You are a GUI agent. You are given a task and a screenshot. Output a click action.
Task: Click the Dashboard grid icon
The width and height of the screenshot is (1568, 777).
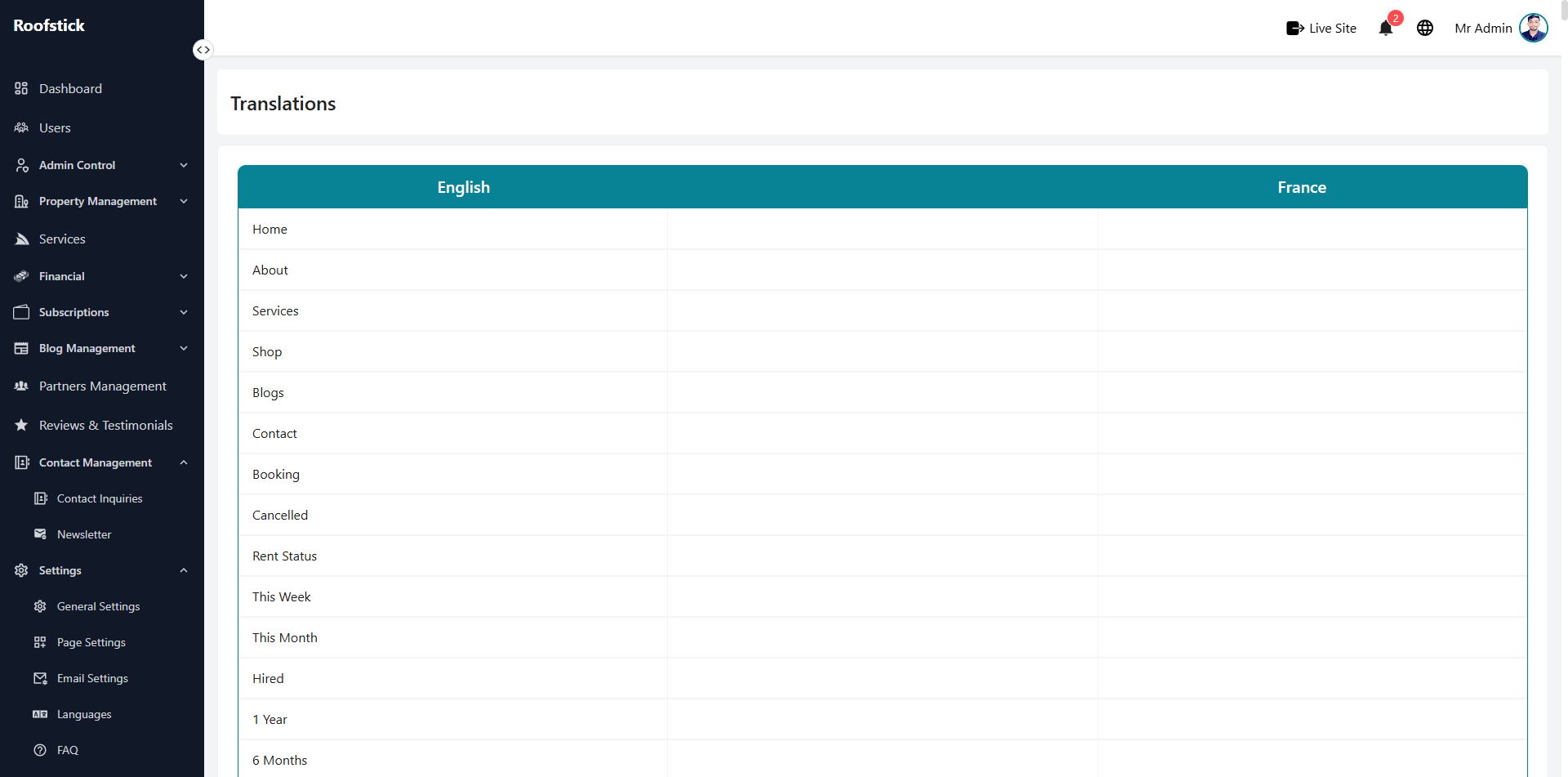tap(21, 88)
